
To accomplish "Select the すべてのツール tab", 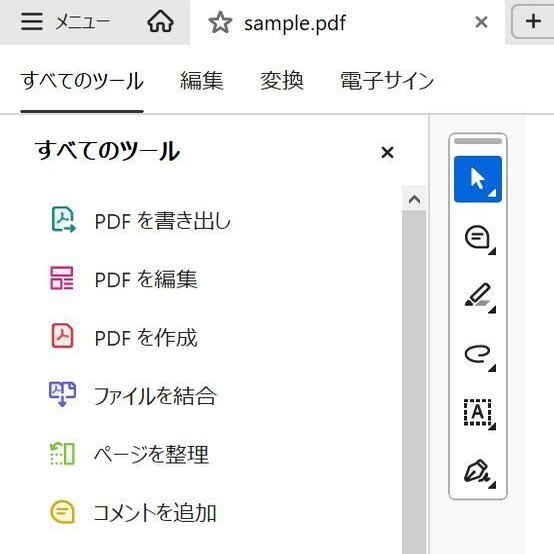I will click(82, 81).
